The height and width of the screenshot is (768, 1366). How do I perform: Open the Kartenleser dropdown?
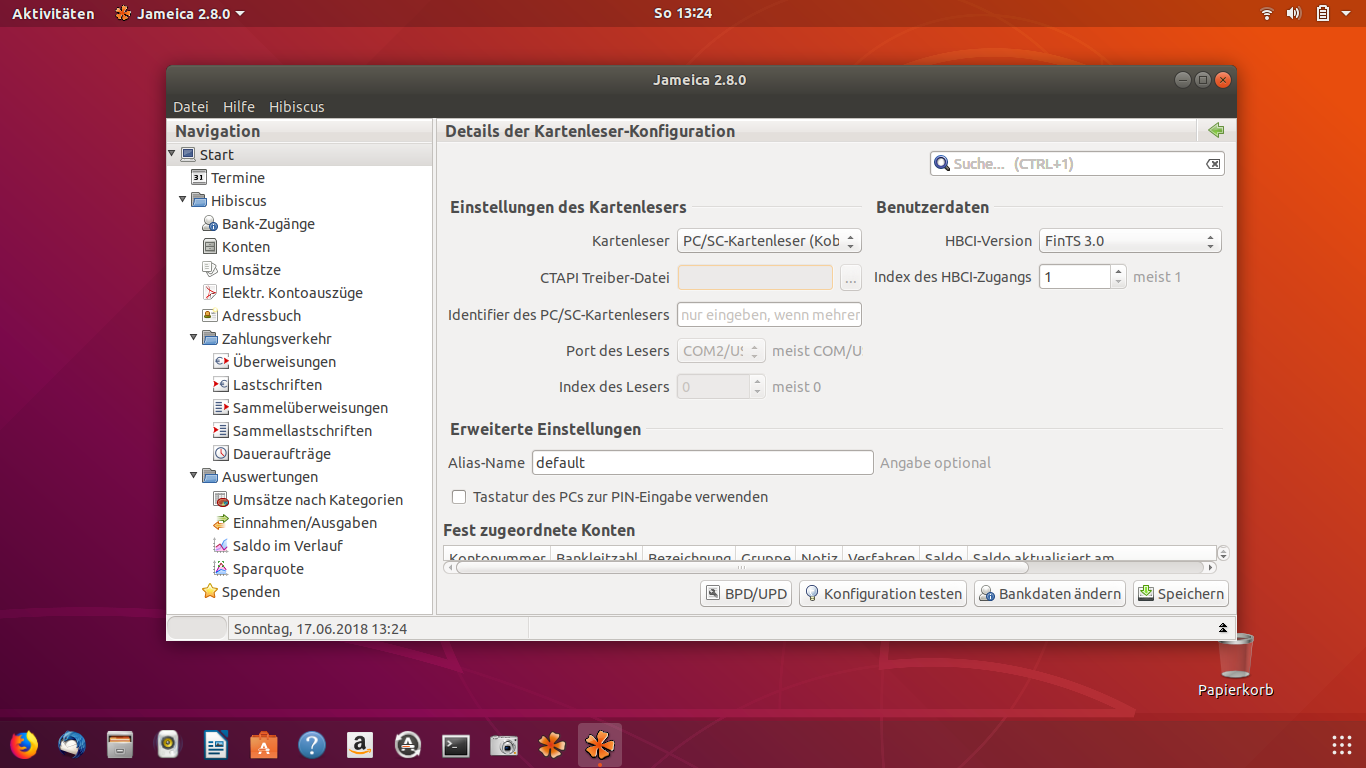tap(769, 241)
